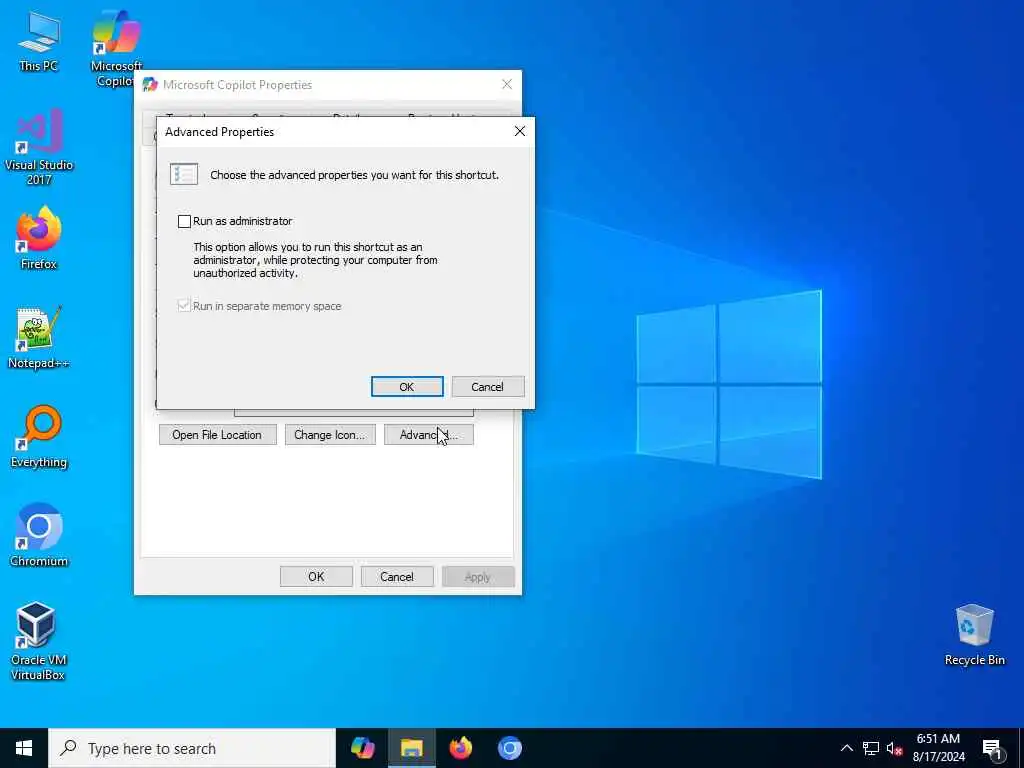
Task: Open the network status tray icon
Action: click(x=871, y=748)
